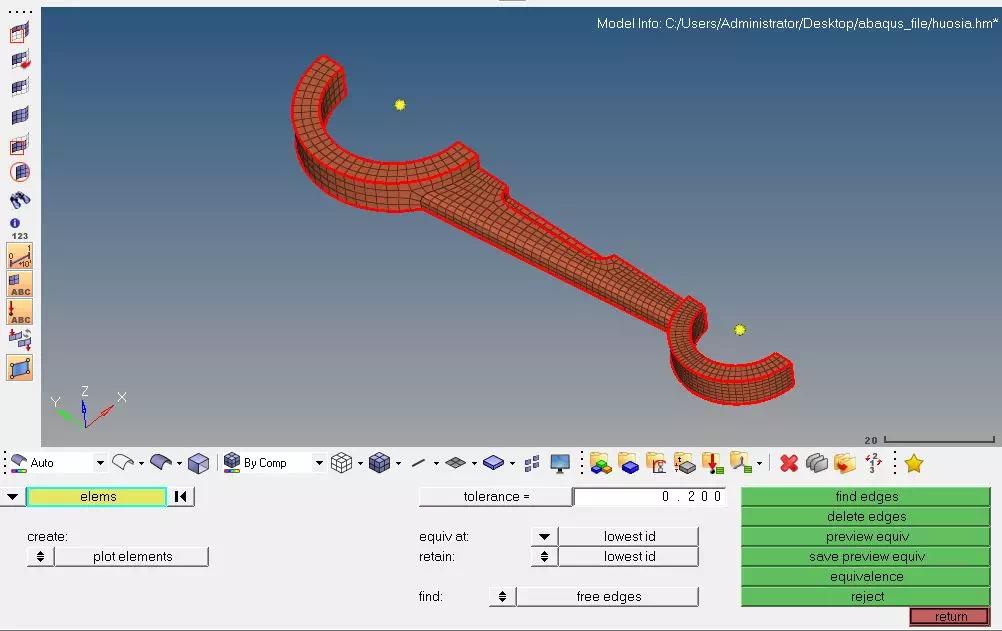Click the yellow star favorites icon
Viewport: 1002px width, 631px height.
point(914,463)
